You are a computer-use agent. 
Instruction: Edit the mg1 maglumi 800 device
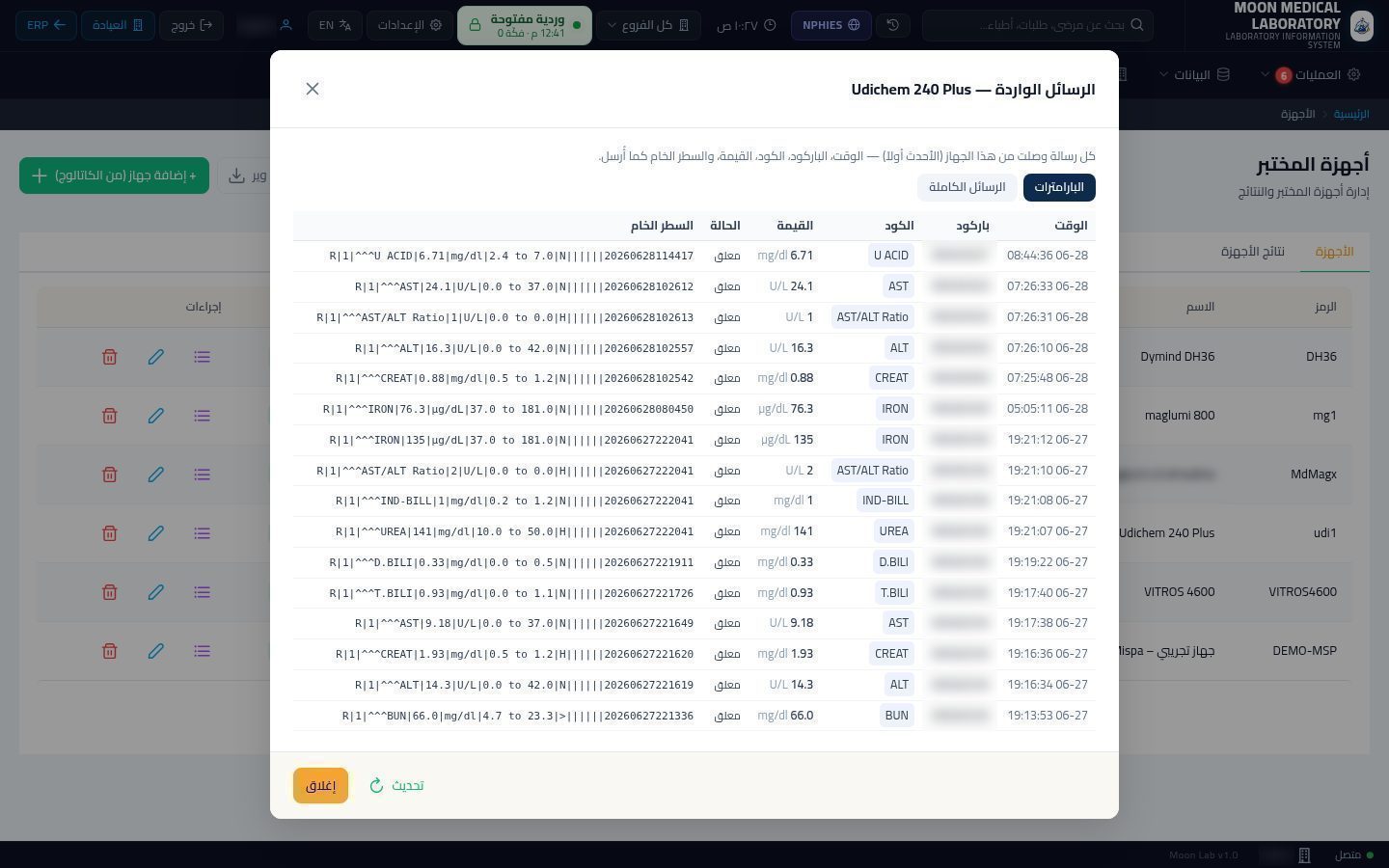pos(155,416)
